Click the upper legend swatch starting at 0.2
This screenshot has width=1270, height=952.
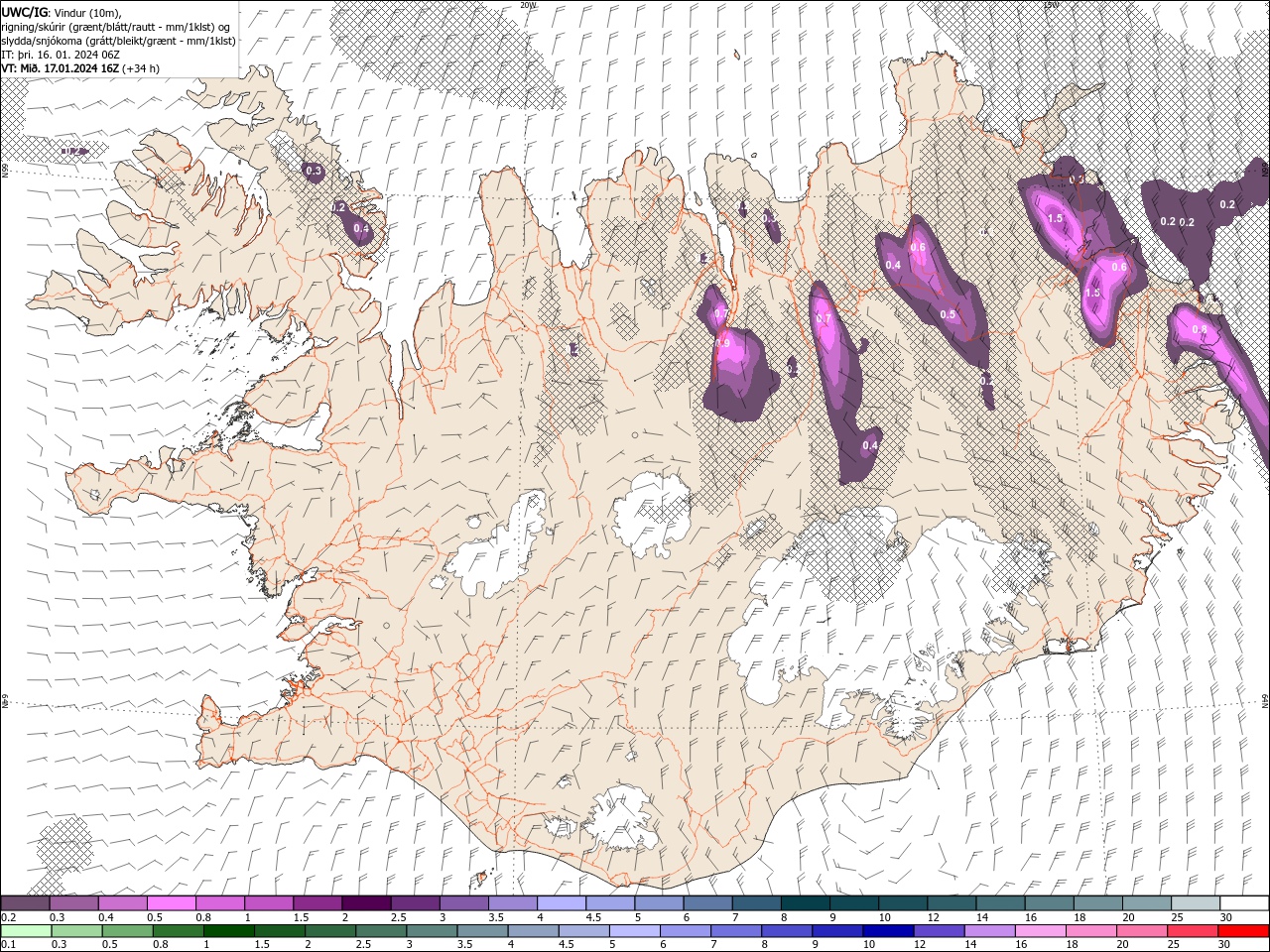click(x=25, y=903)
